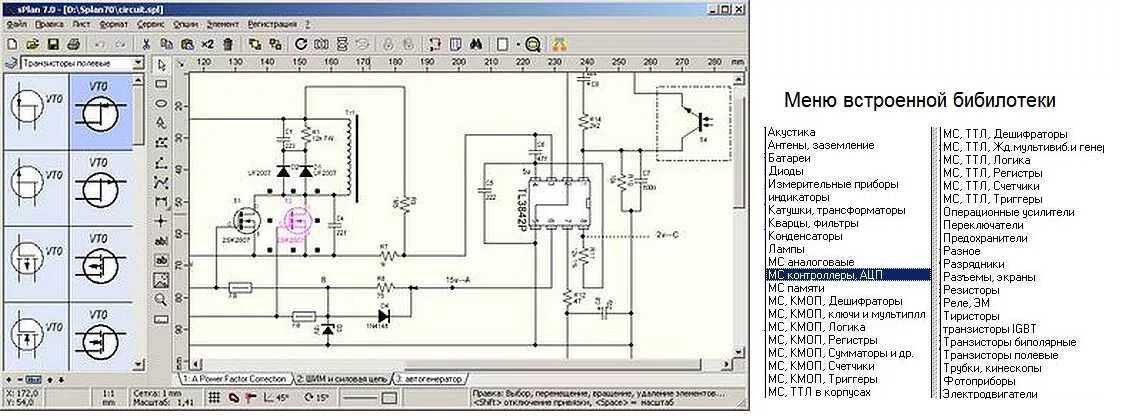Click the component list scroll down arrow

click(x=139, y=364)
